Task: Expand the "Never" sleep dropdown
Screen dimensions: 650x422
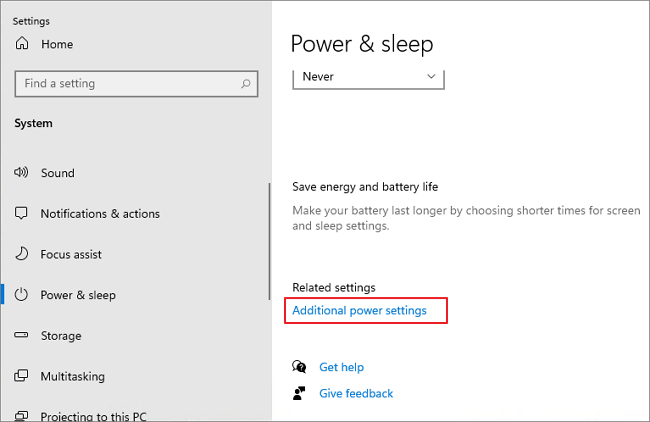Action: point(367,77)
